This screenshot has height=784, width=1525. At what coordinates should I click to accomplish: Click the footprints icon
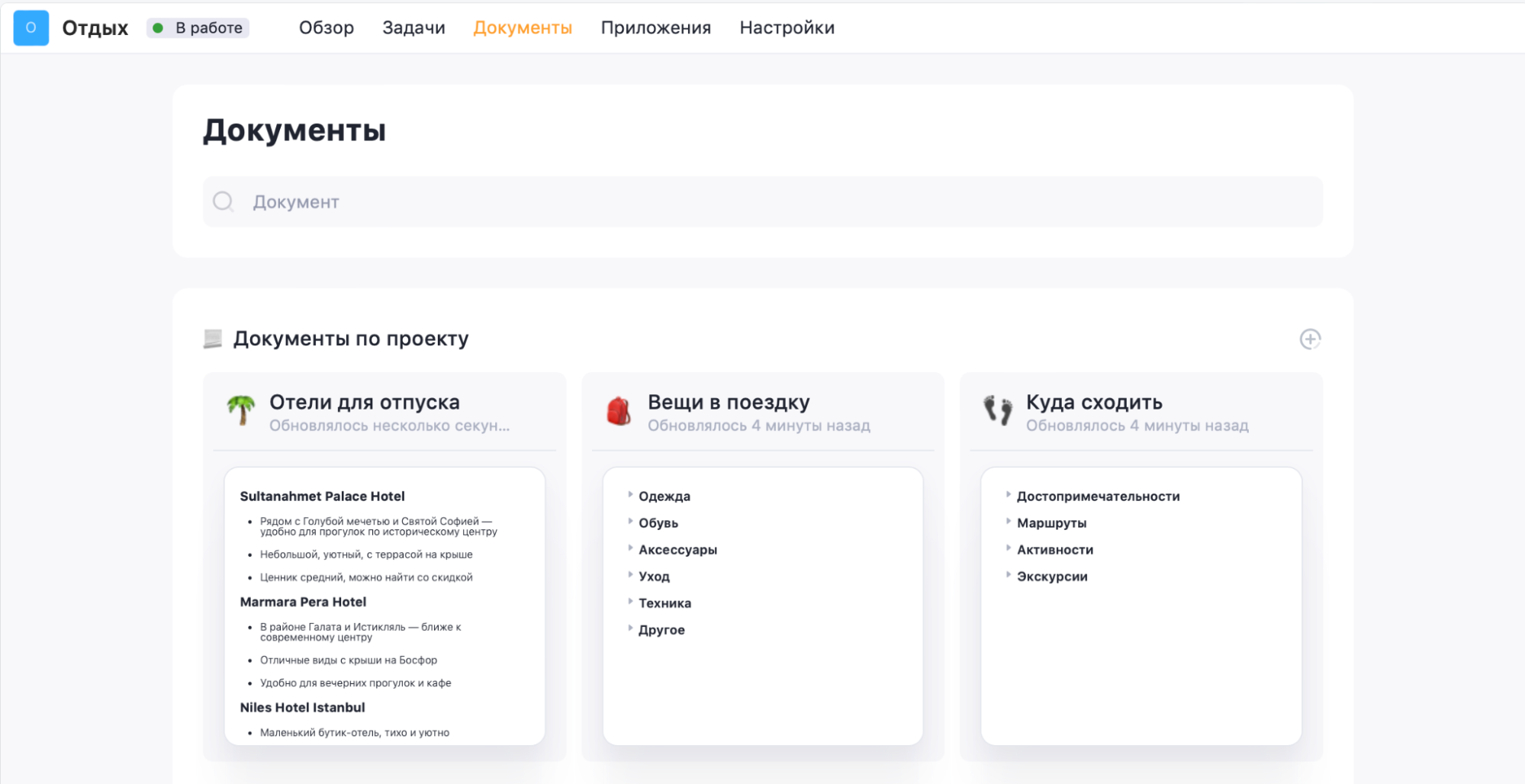point(997,410)
